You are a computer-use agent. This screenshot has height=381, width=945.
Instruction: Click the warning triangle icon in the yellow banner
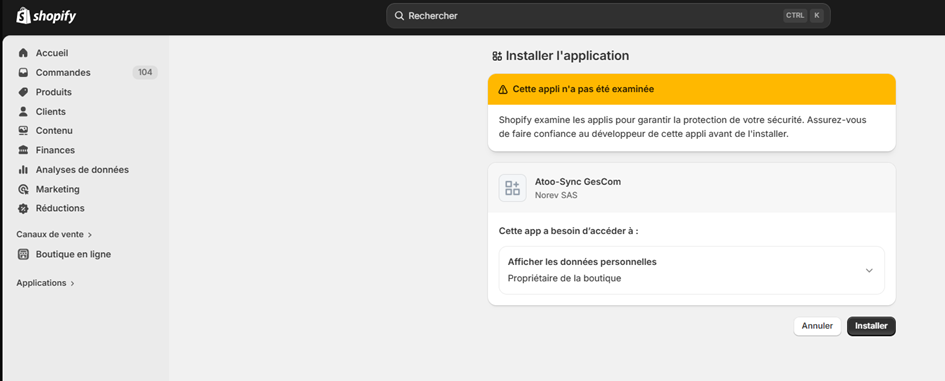pyautogui.click(x=503, y=89)
